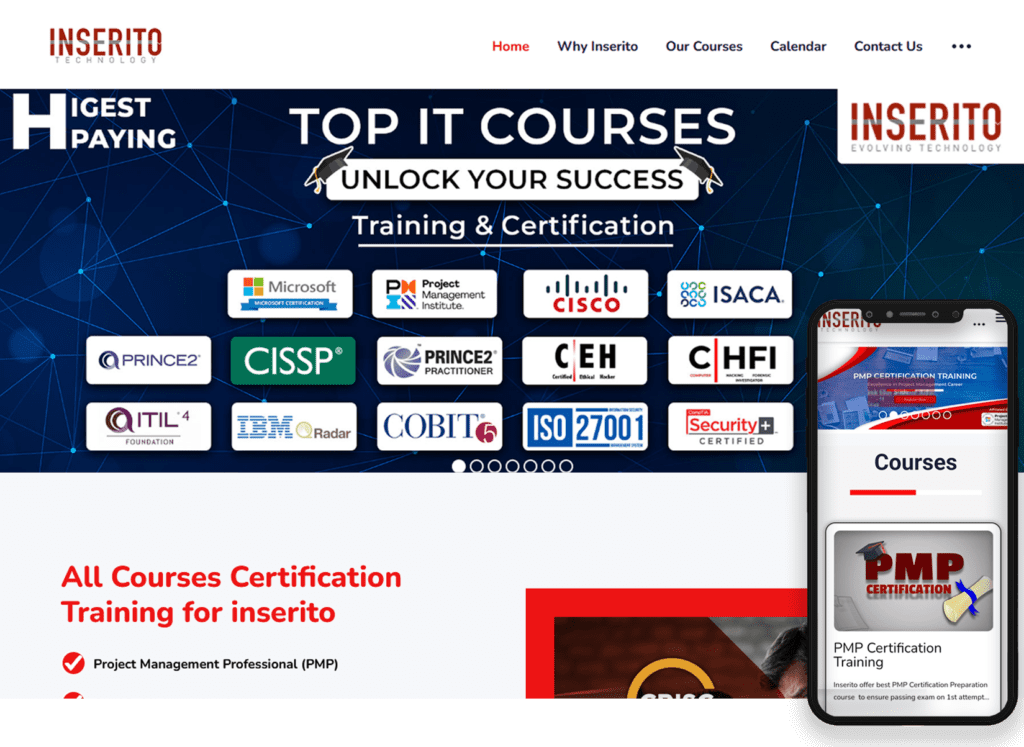This screenshot has height=747, width=1024.
Task: Click red checkmark beside Project Management Professional
Action: [x=73, y=663]
